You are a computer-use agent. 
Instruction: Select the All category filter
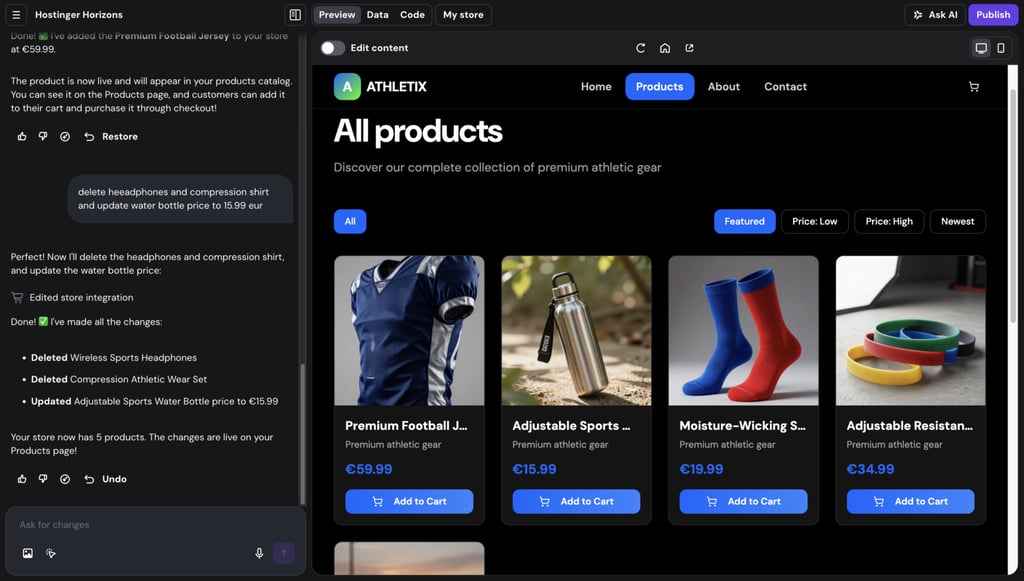(x=350, y=221)
